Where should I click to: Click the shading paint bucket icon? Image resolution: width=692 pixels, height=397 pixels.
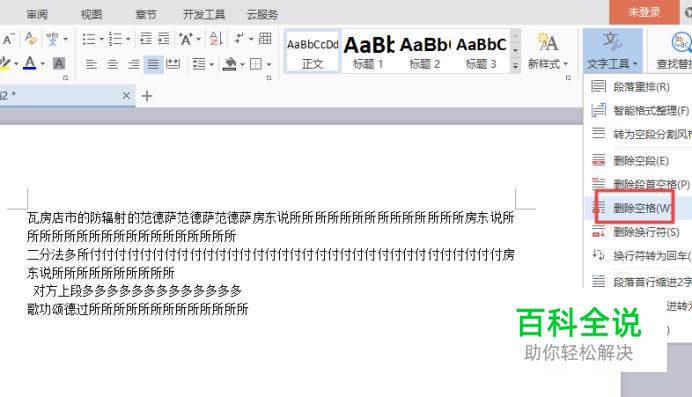(x=229, y=64)
